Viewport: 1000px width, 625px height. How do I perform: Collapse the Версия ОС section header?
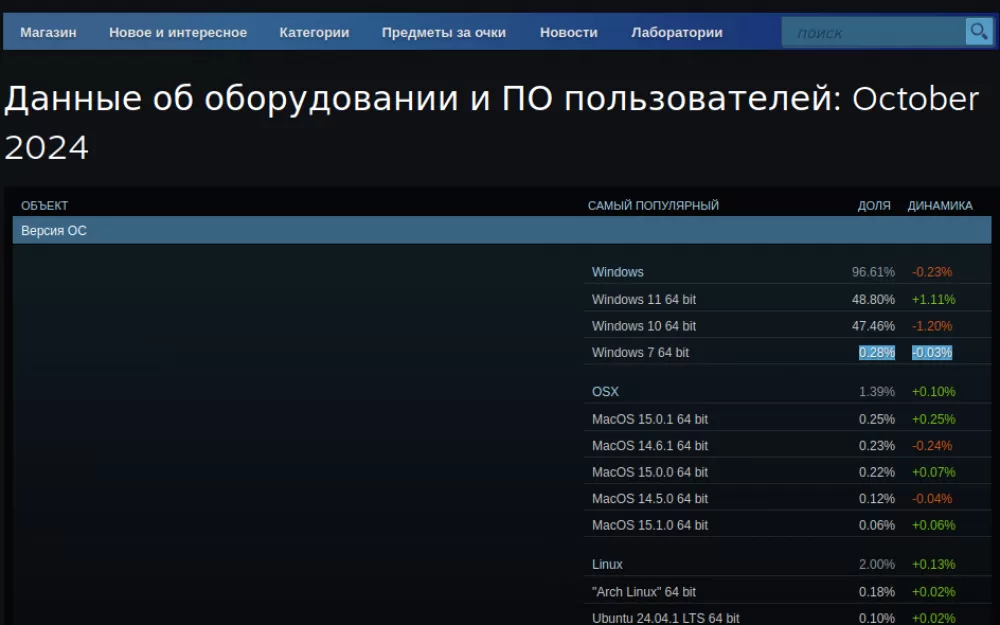pos(502,230)
